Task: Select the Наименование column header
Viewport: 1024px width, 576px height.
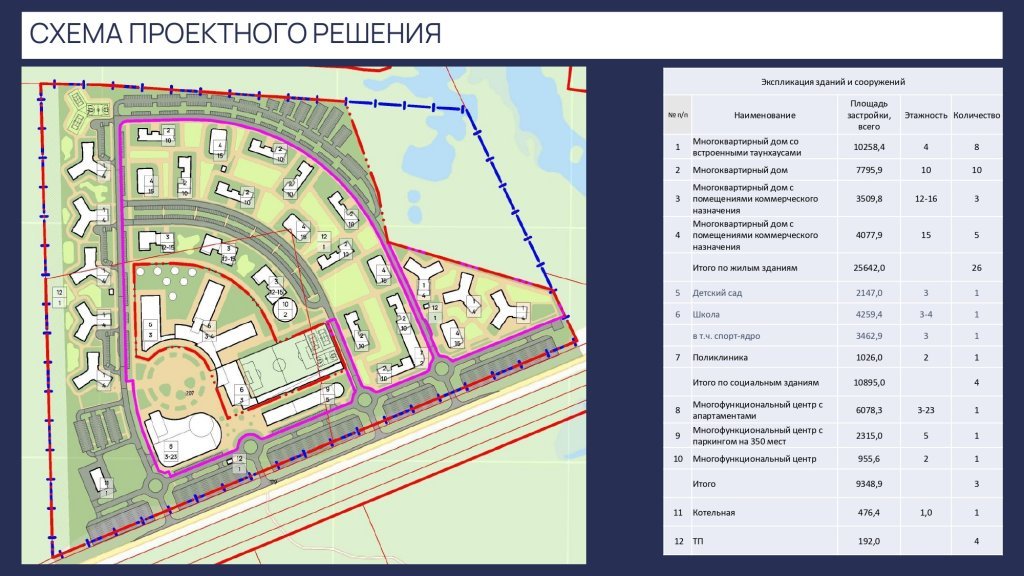Action: [x=763, y=115]
